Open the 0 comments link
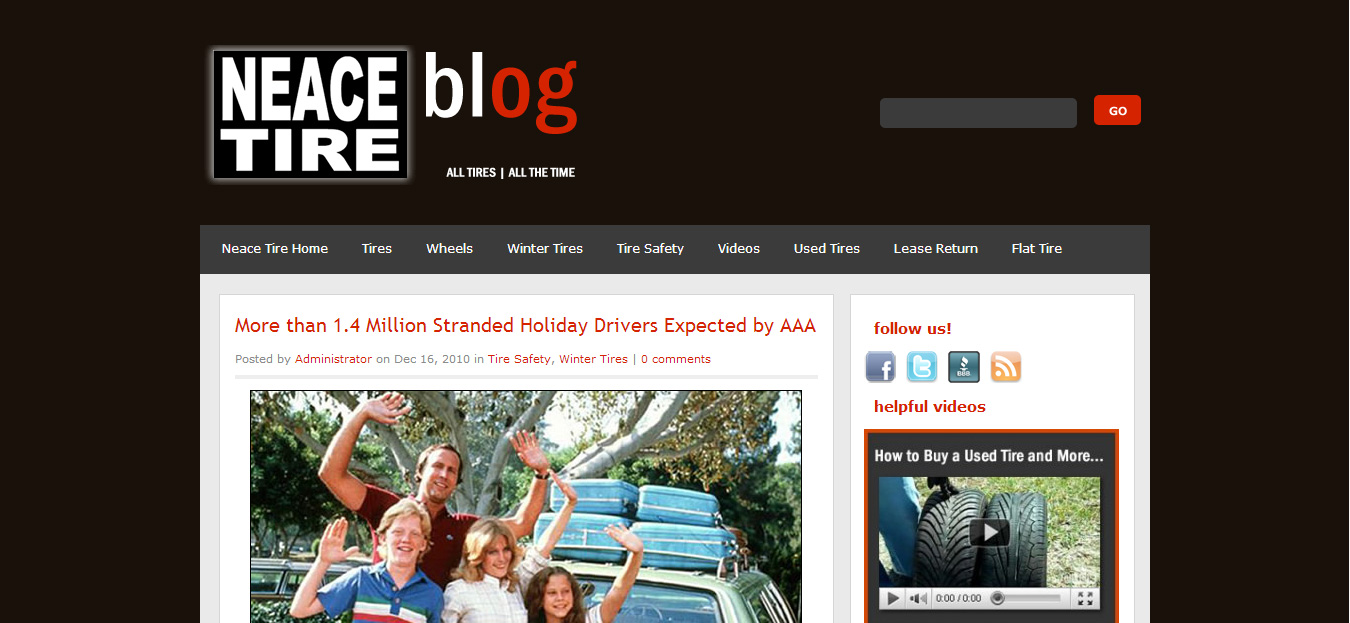This screenshot has height=623, width=1350. 676,359
